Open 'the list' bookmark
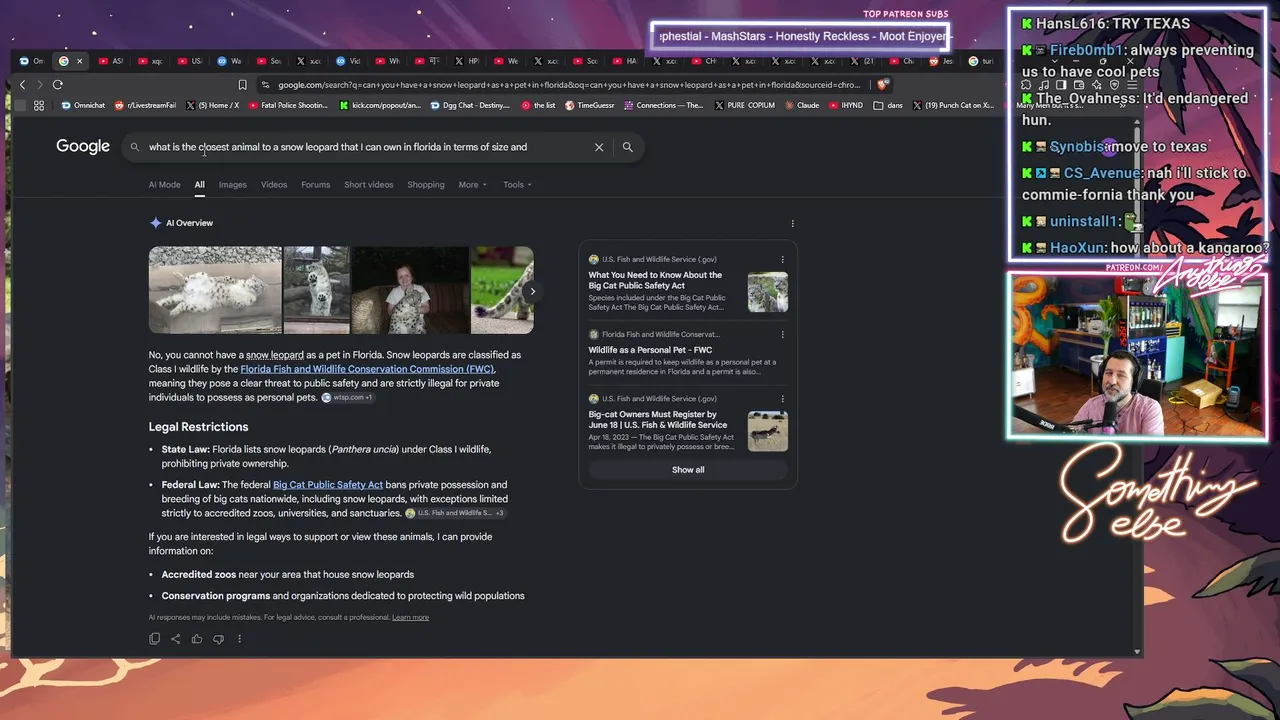Image resolution: width=1280 pixels, height=720 pixels. [x=538, y=105]
